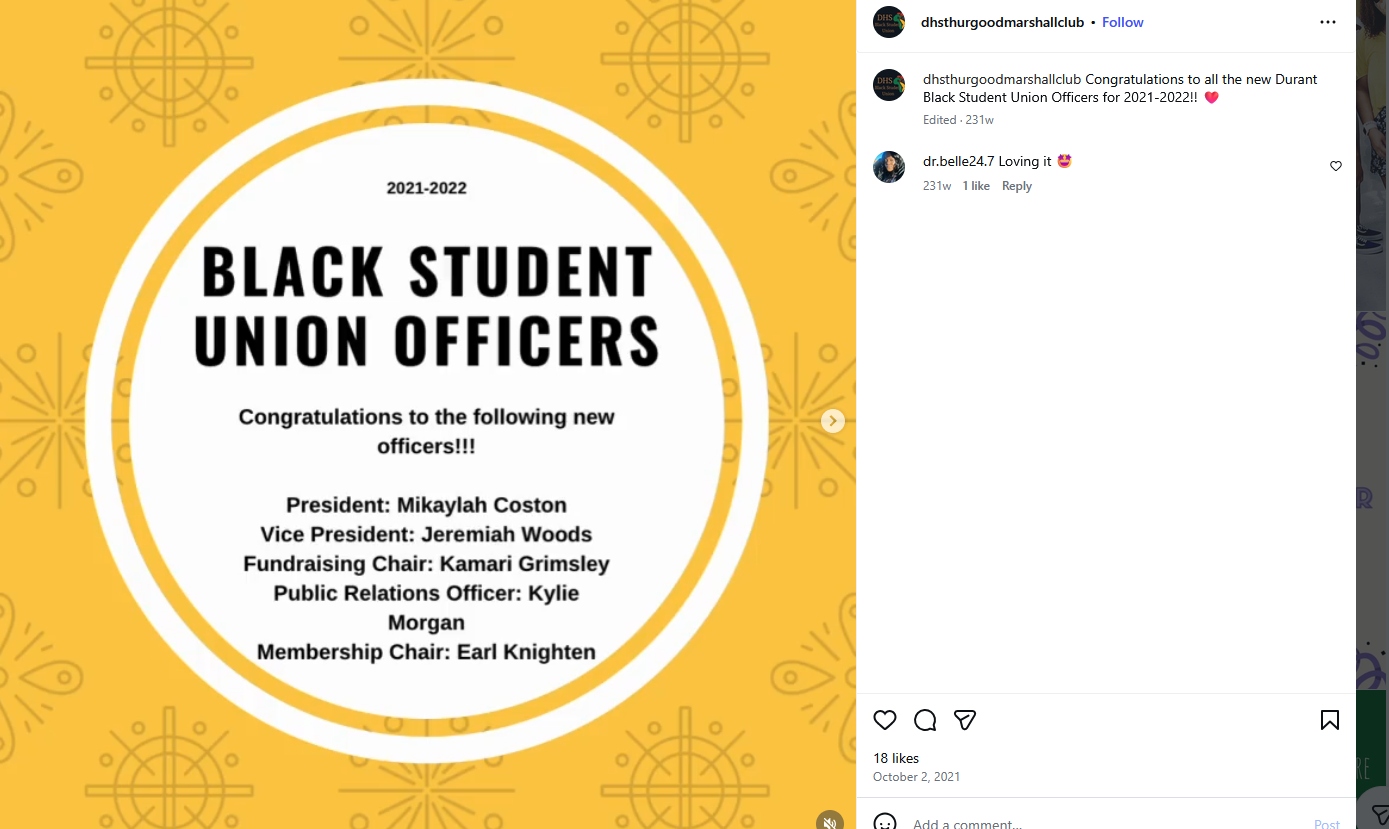Click the 231w timestamp on the comment
The height and width of the screenshot is (829, 1389).
937,186
